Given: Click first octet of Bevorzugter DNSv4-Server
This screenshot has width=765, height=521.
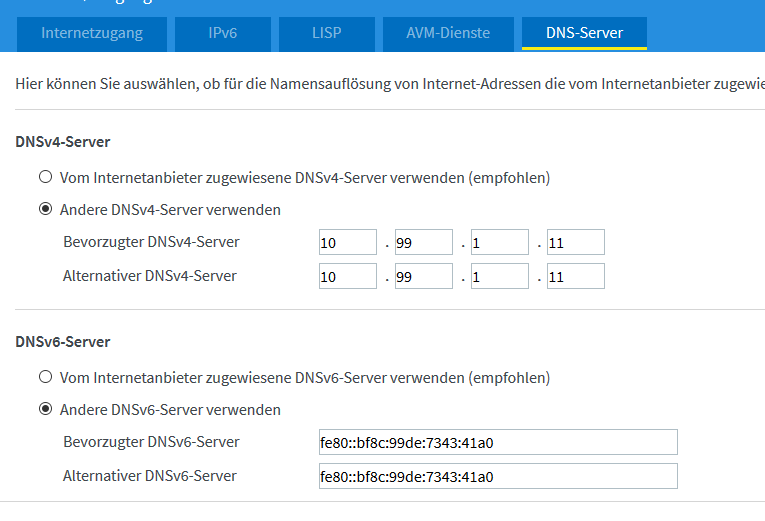Looking at the screenshot, I should [x=348, y=243].
